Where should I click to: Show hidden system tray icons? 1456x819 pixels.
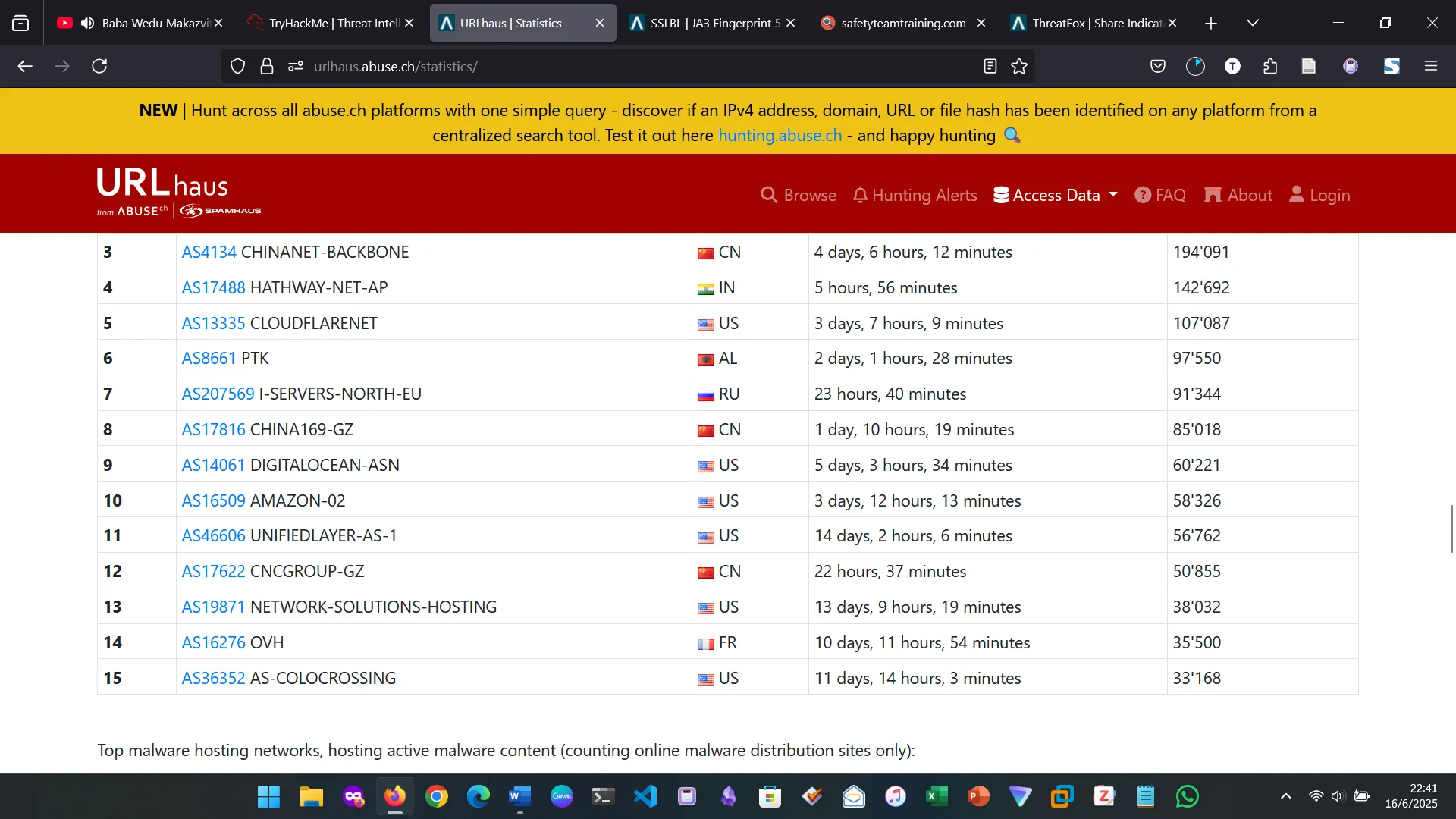click(x=1285, y=796)
